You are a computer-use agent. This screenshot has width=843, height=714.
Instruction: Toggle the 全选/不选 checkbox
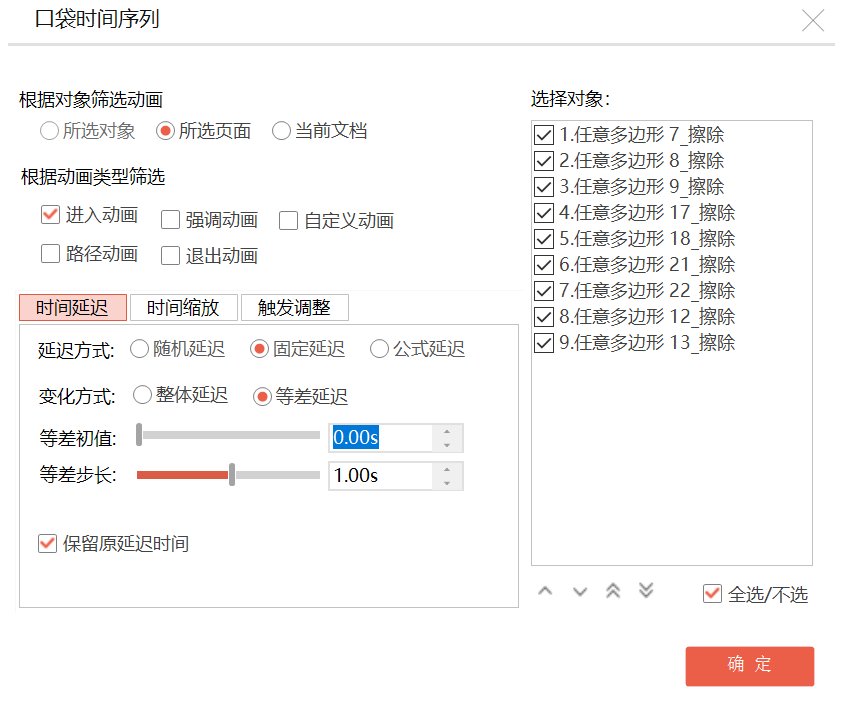pyautogui.click(x=712, y=594)
